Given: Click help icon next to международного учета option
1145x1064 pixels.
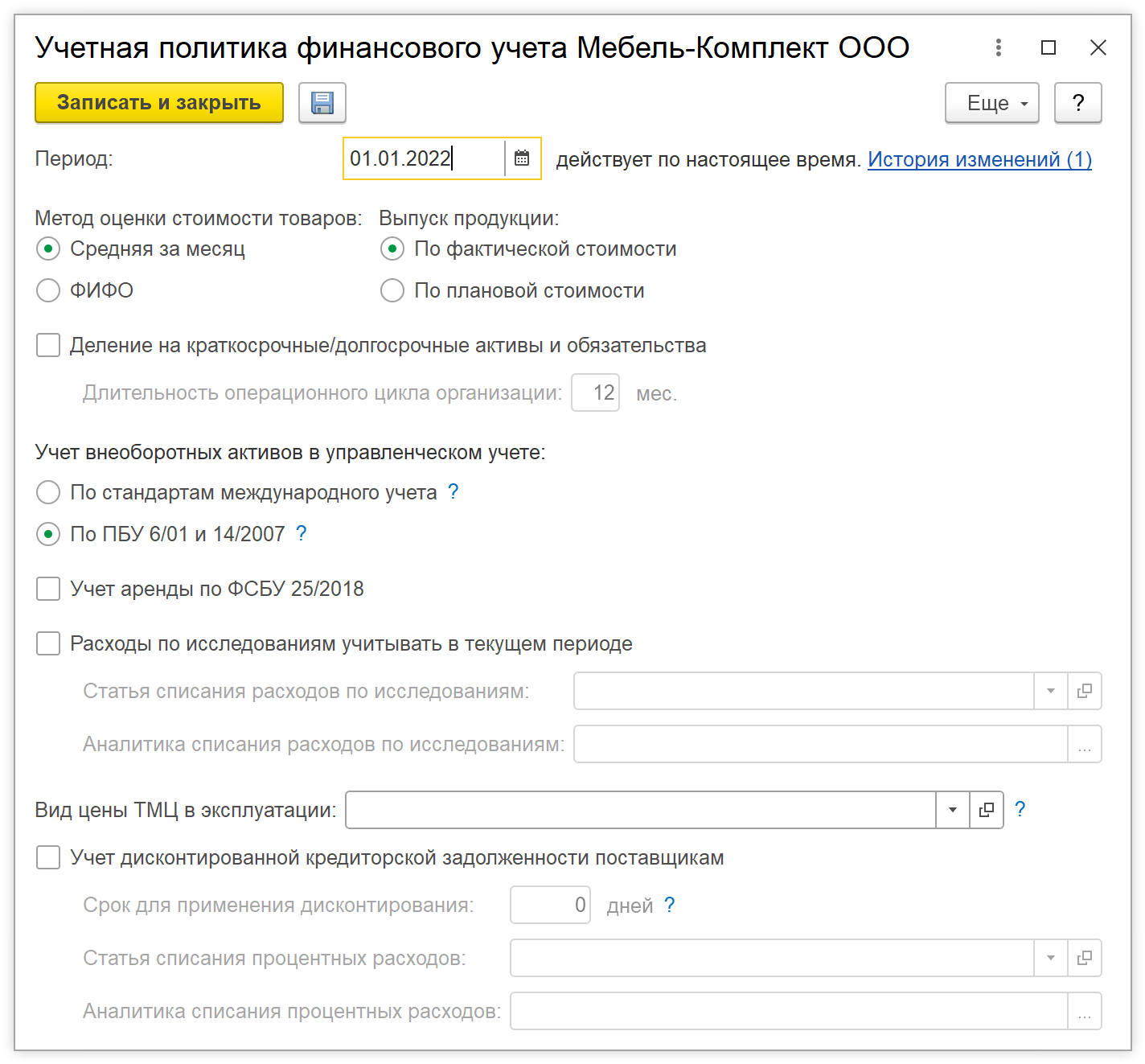Looking at the screenshot, I should pos(453,491).
